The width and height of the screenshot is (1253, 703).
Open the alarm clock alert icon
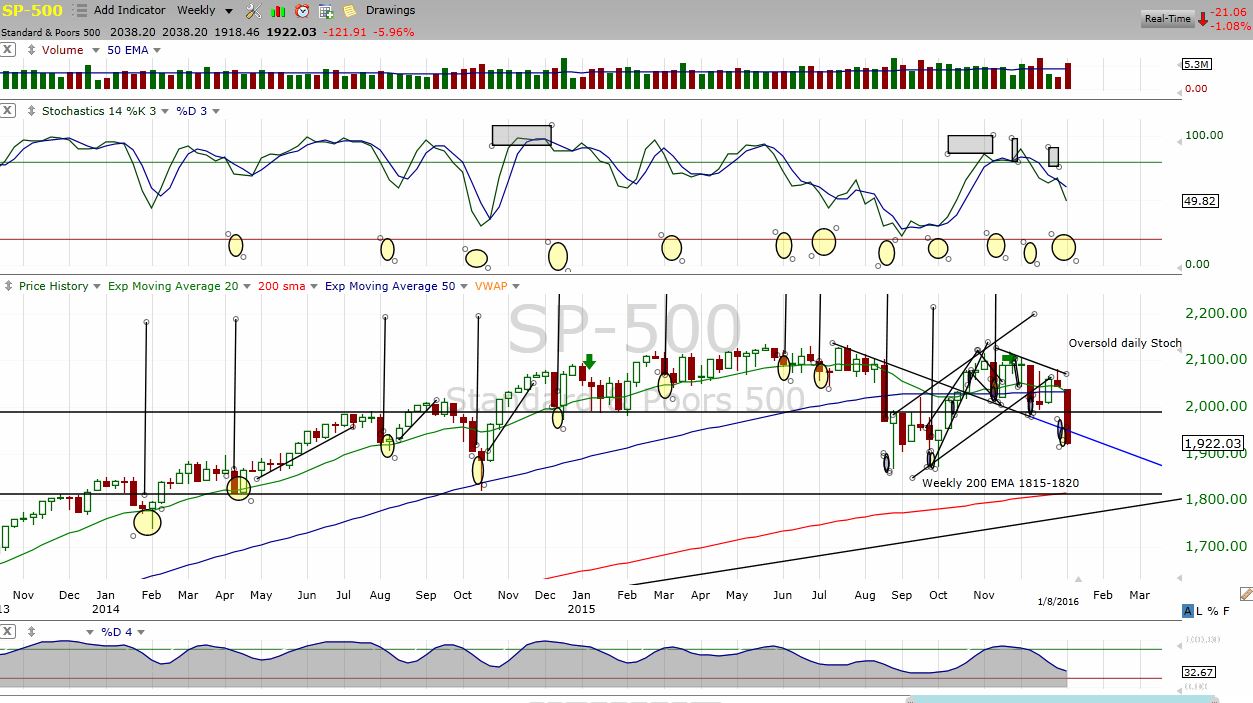point(302,11)
